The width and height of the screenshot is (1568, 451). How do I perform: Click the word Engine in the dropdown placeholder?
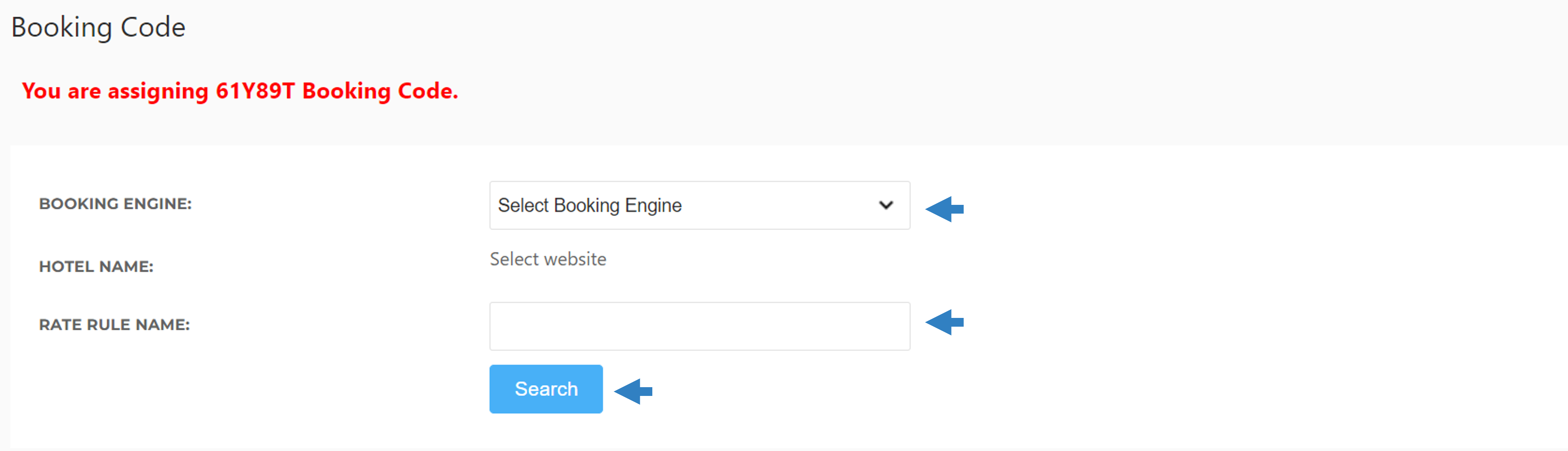coord(653,206)
